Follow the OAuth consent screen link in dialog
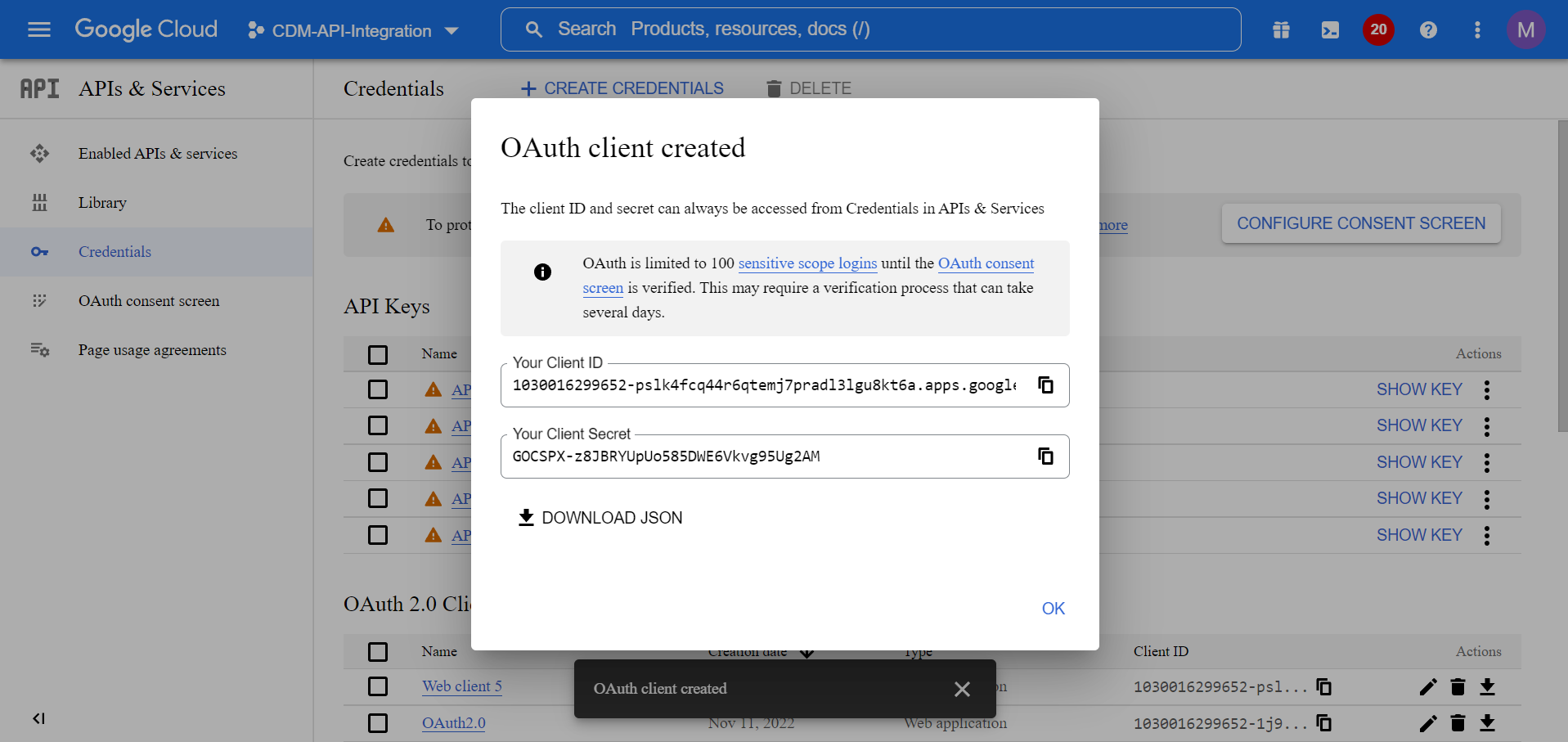The width and height of the screenshot is (1568, 742). point(986,263)
